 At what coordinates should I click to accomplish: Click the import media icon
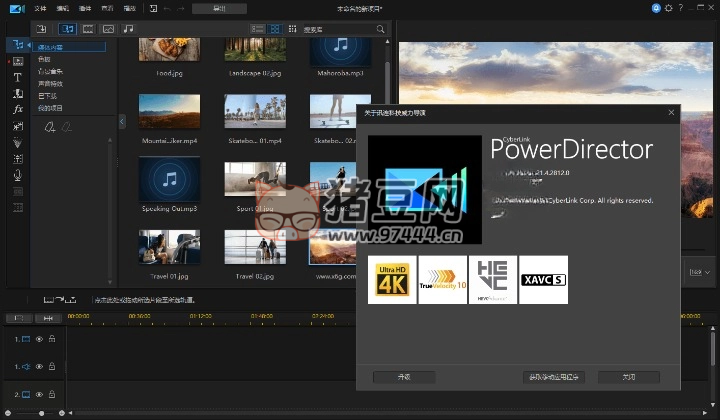[x=41, y=30]
